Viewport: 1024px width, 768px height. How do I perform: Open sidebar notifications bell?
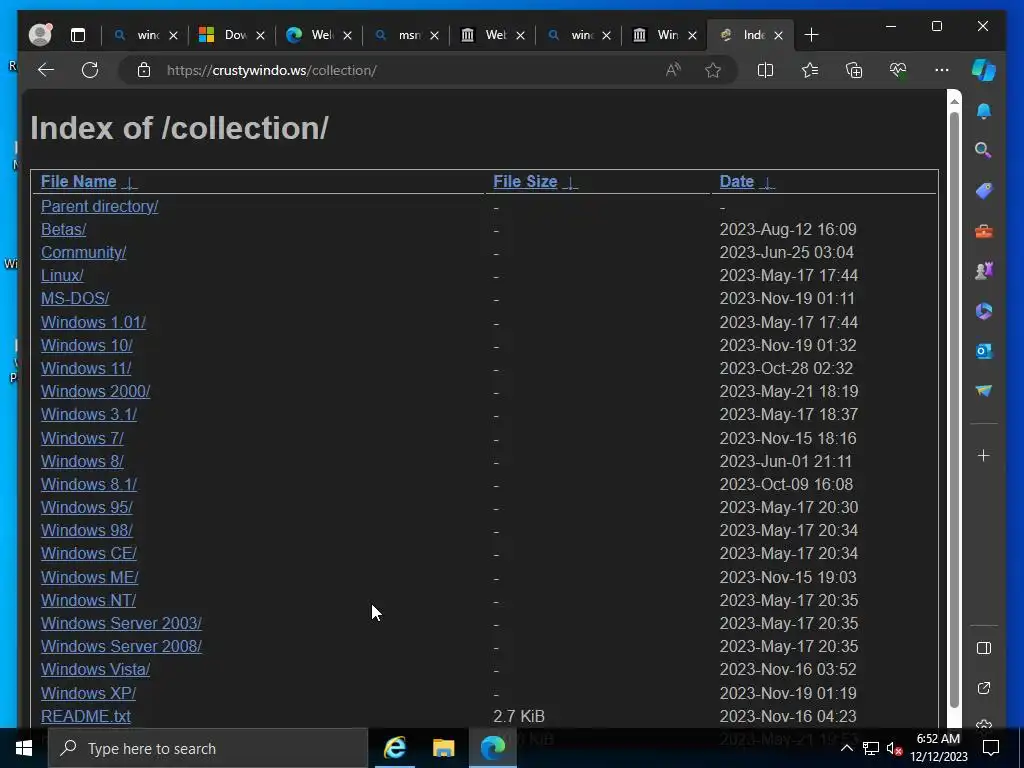tap(984, 111)
